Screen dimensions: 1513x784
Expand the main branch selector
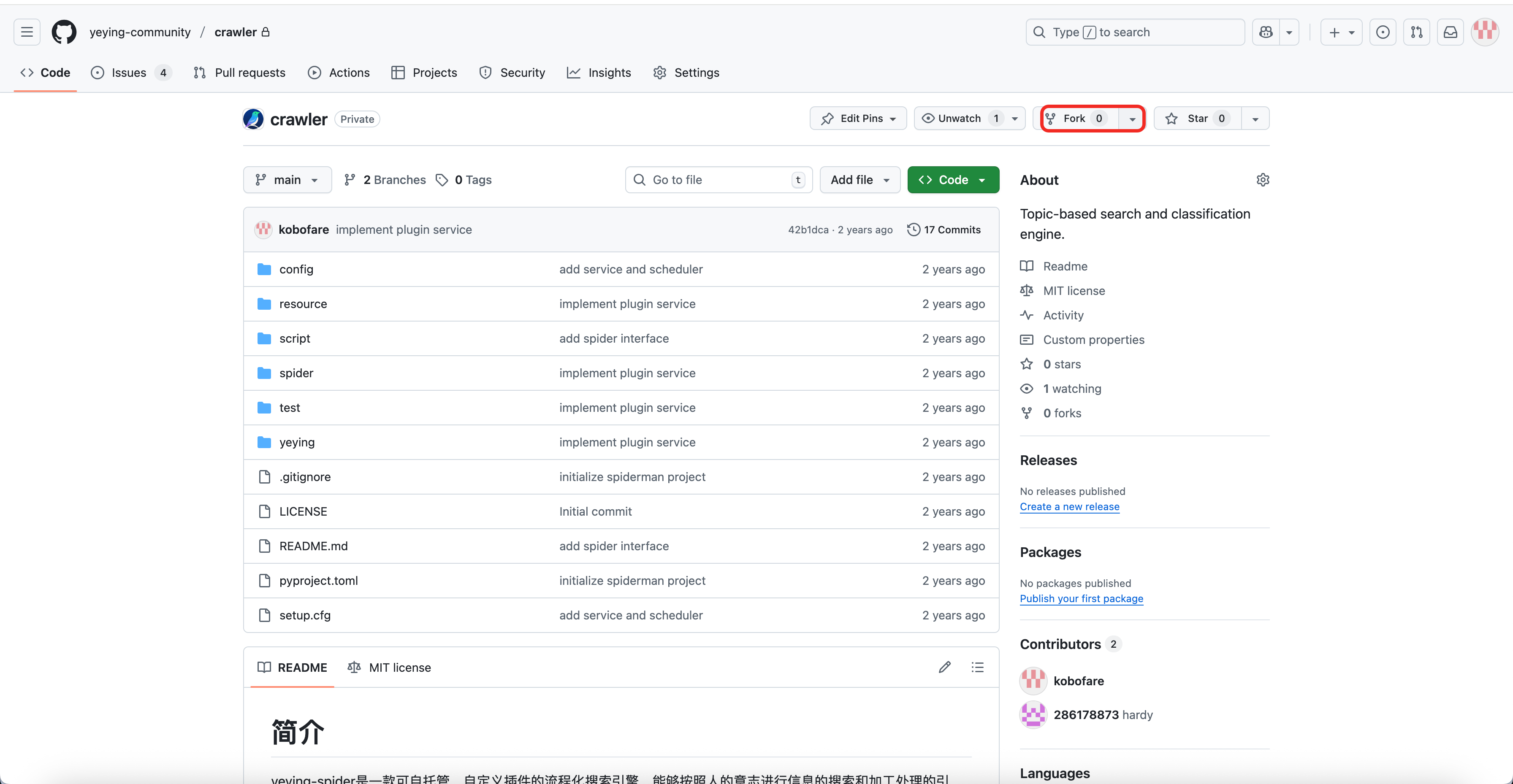click(287, 180)
